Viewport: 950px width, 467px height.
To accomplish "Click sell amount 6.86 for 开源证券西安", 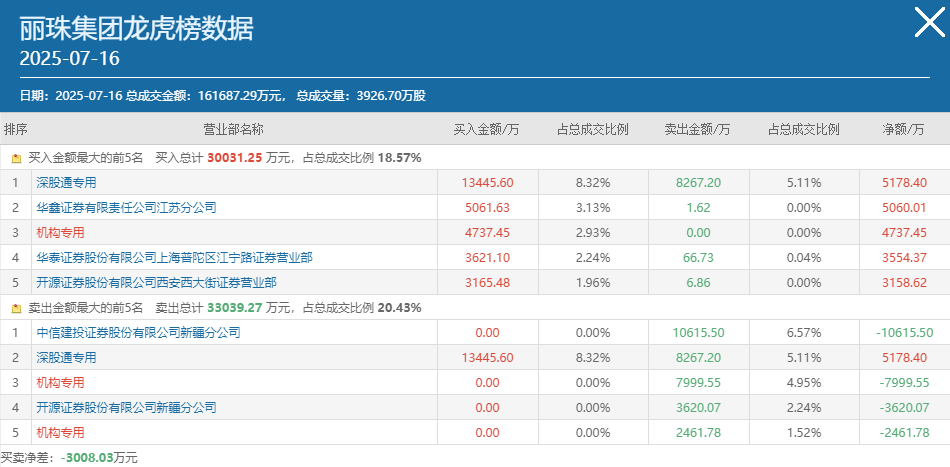I will (x=698, y=282).
